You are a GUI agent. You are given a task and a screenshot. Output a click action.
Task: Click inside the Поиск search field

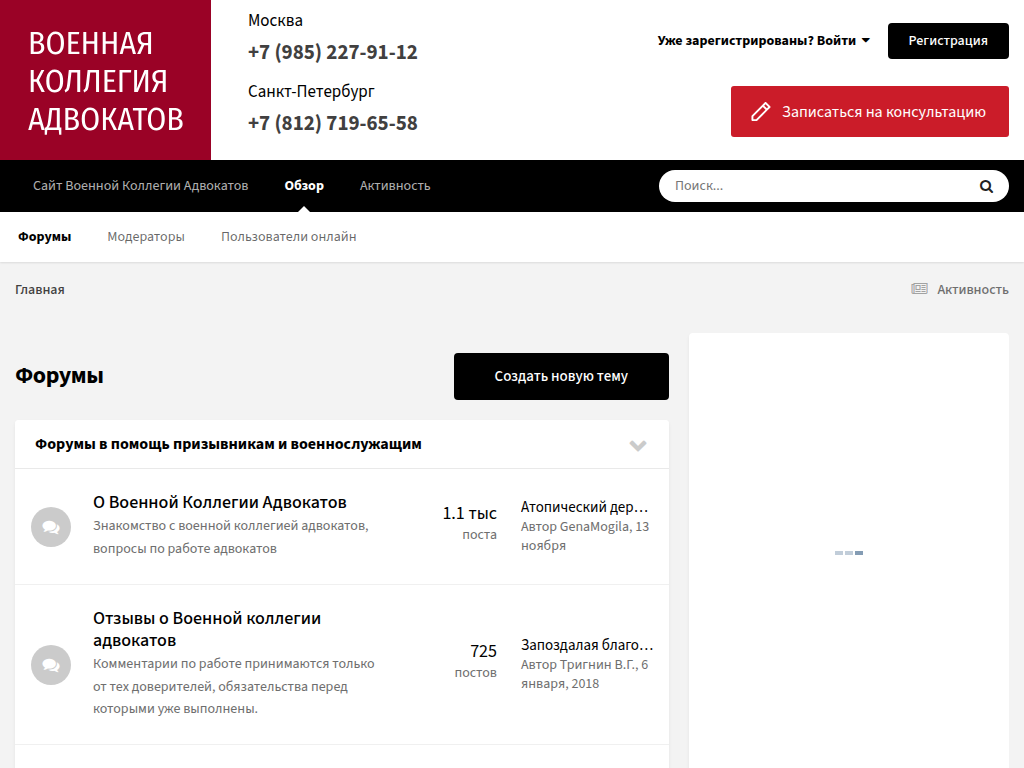tap(815, 186)
